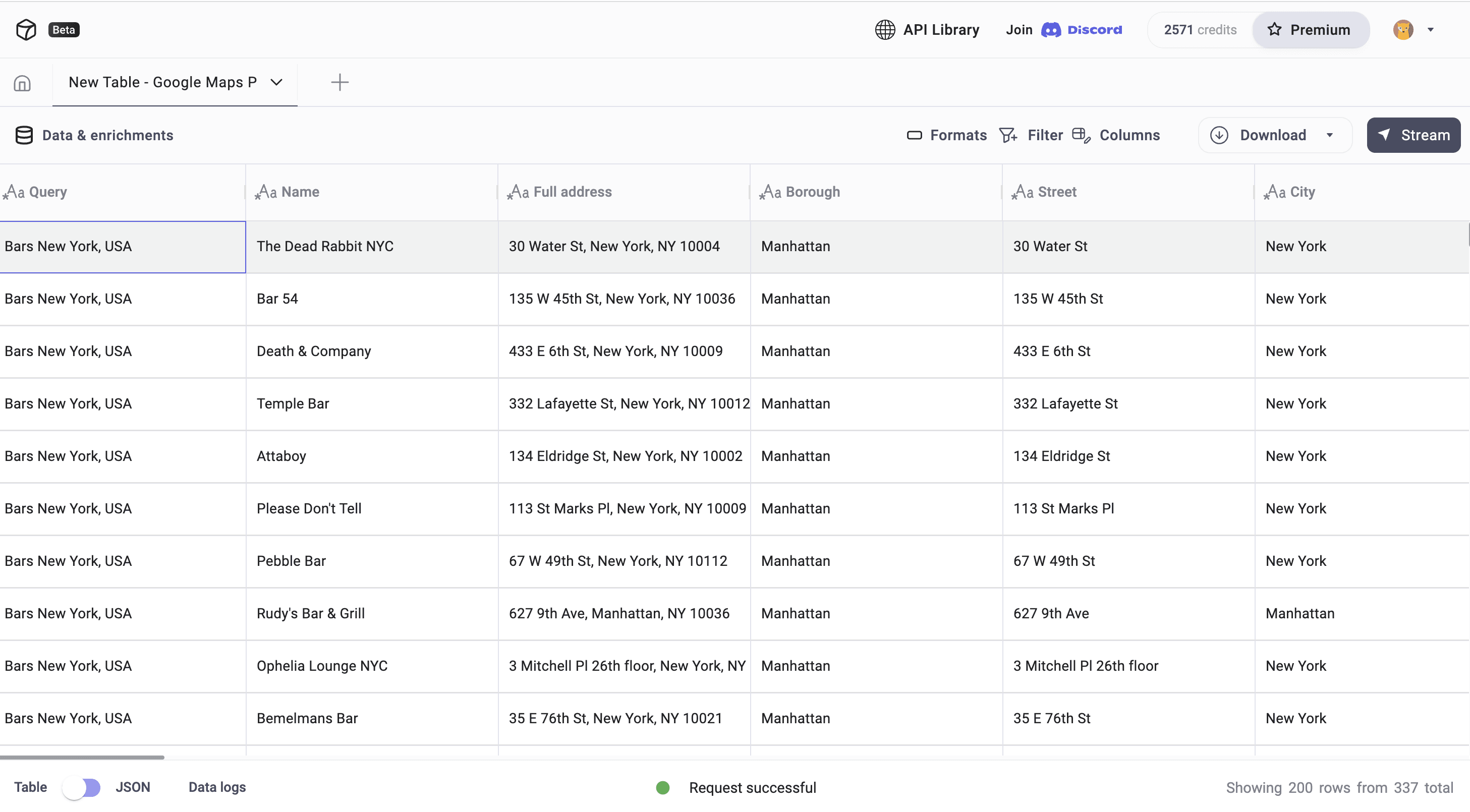This screenshot has width=1470, height=812.
Task: Click the Data & enrichments database icon
Action: (x=24, y=135)
